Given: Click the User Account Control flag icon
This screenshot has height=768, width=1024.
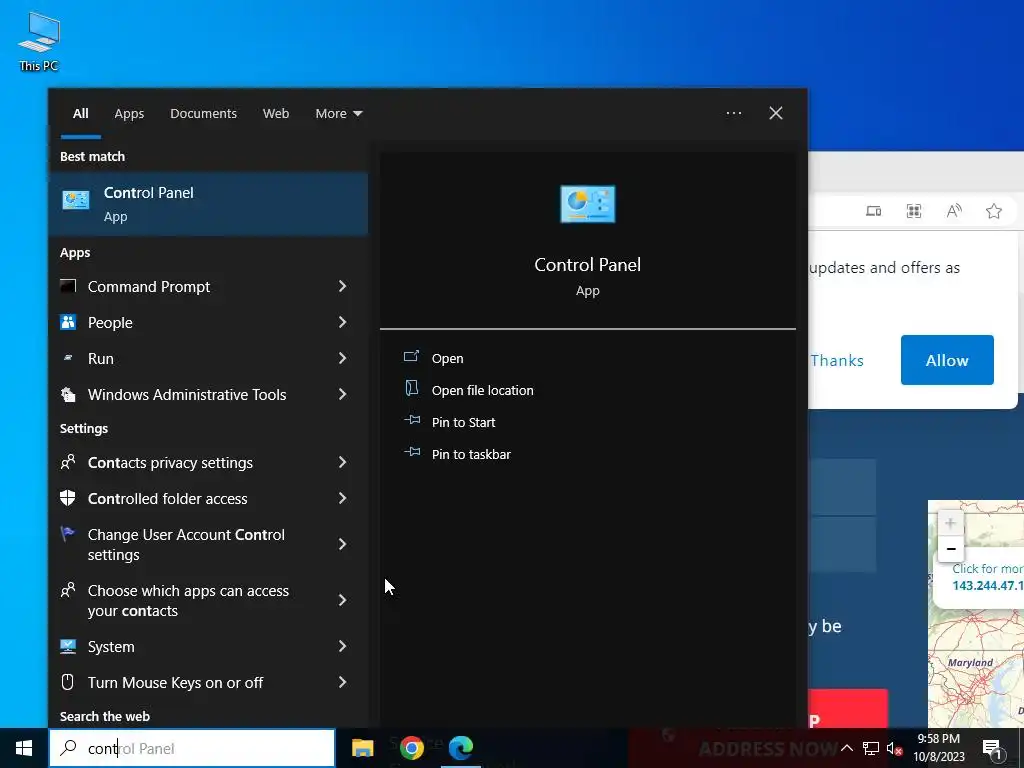Looking at the screenshot, I should [x=68, y=534].
